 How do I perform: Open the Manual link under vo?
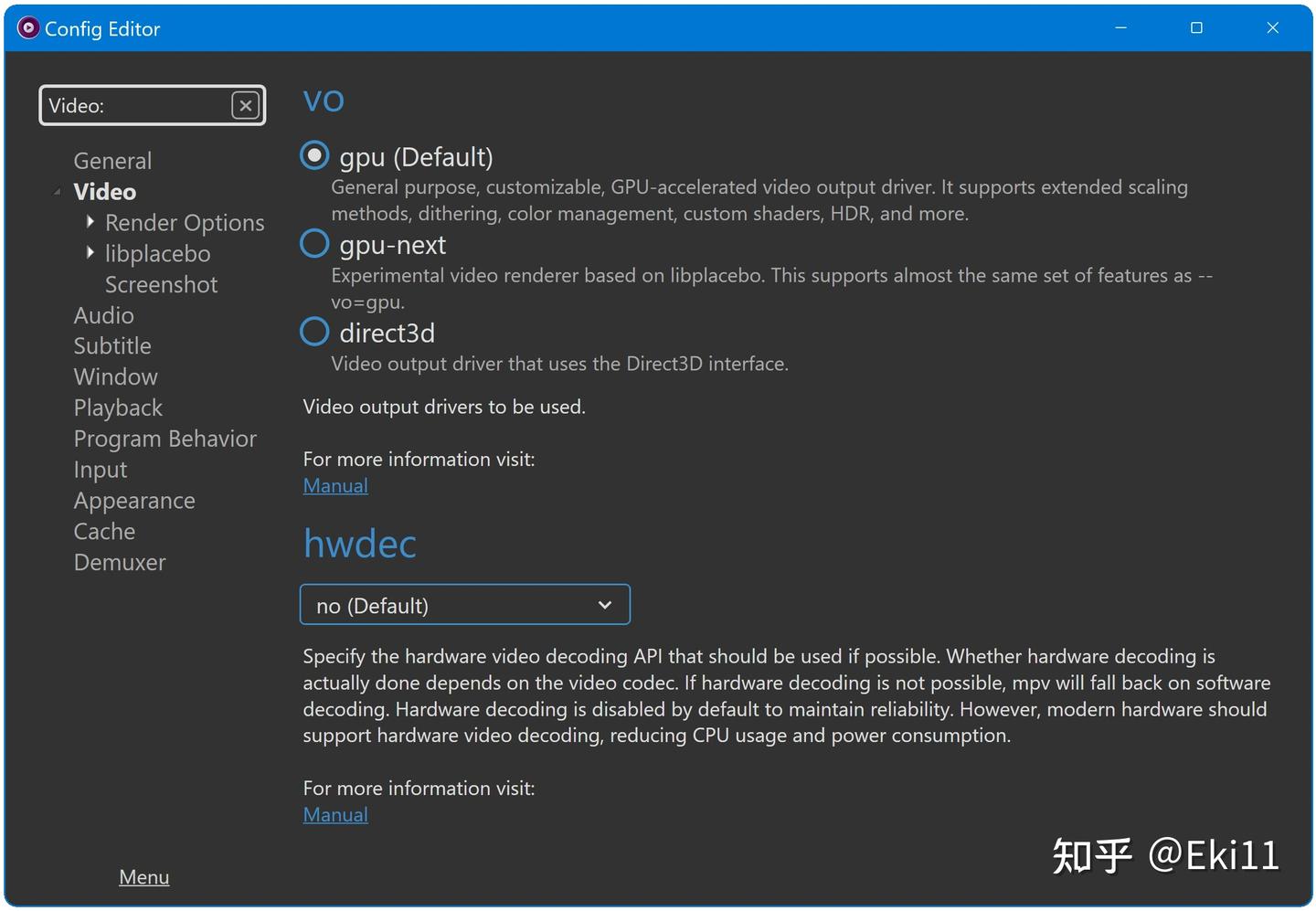334,485
